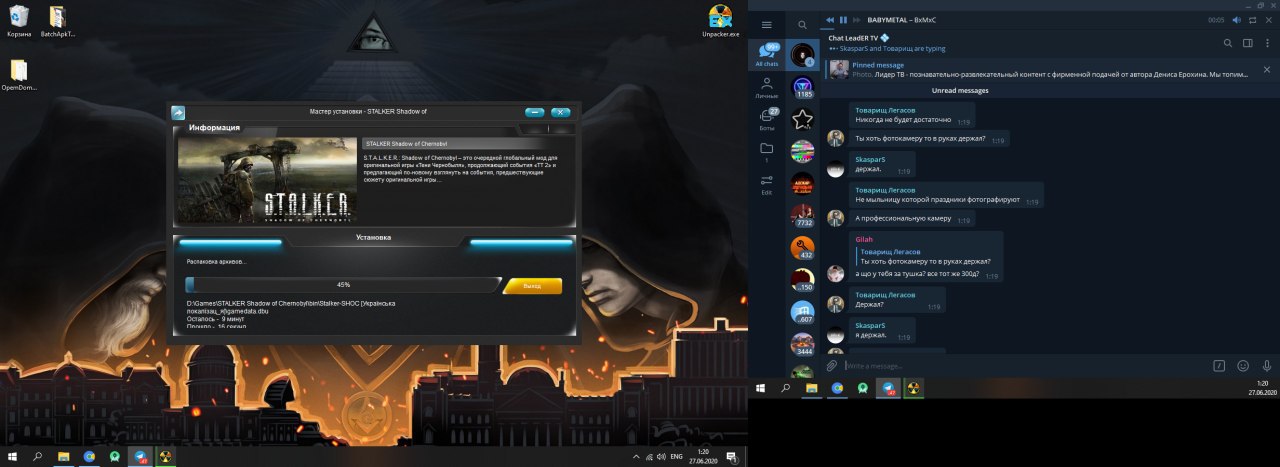The width and height of the screenshot is (1280, 467).
Task: Open the pinned message
Action: point(1040,70)
